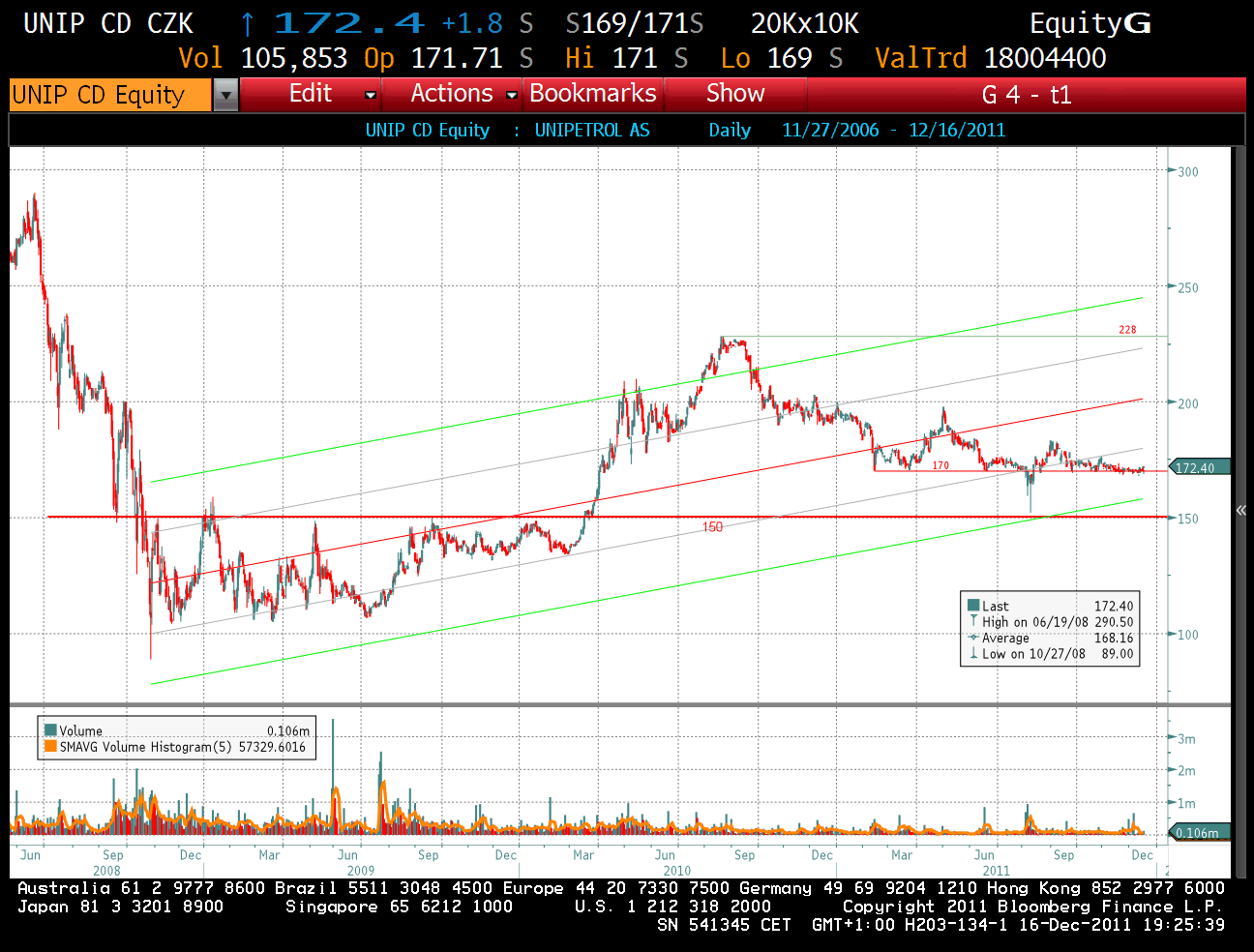Click the 20Kx10K size quote
The height and width of the screenshot is (952, 1254).
click(x=805, y=23)
